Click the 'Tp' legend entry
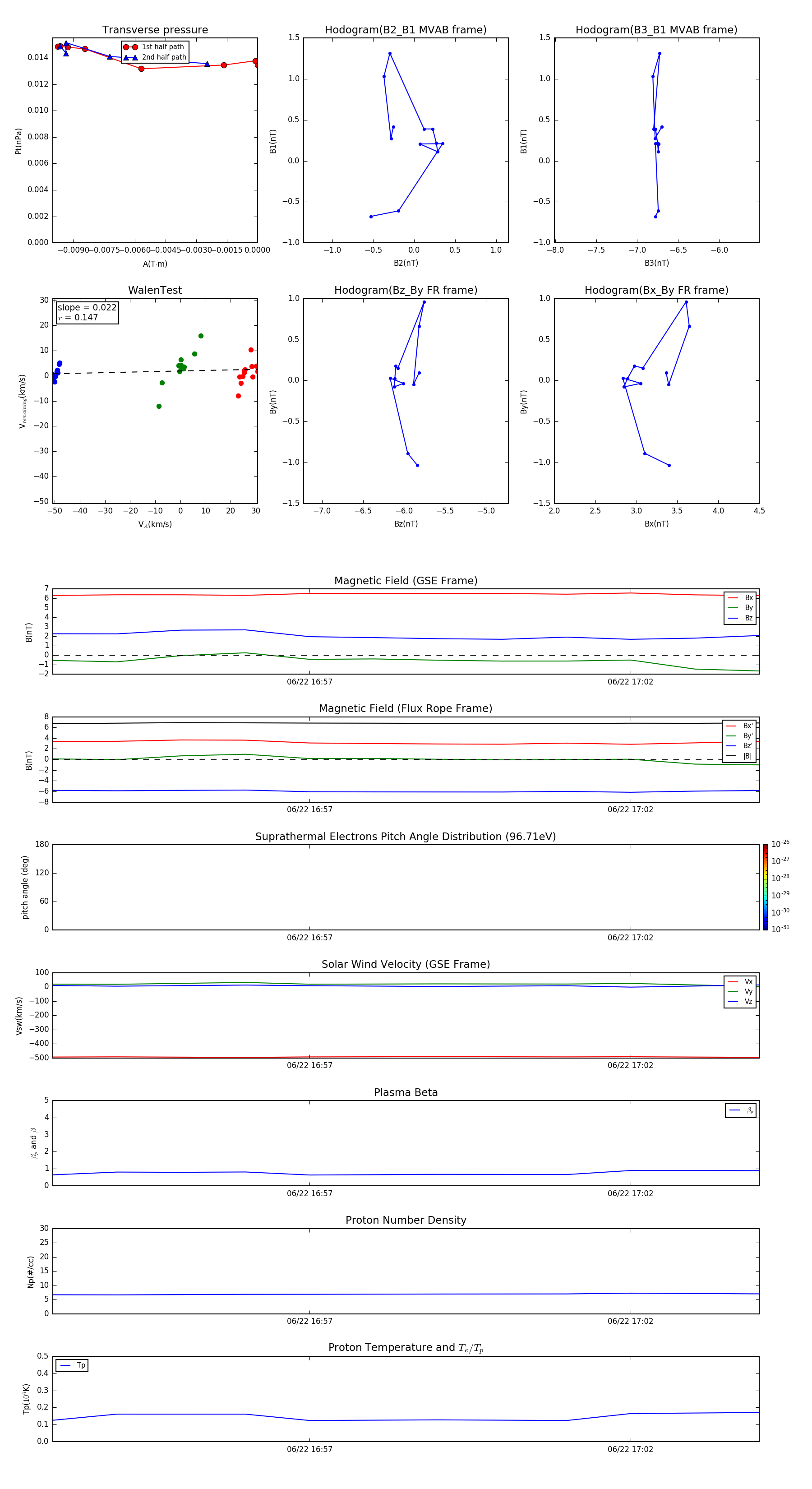 pyautogui.click(x=72, y=1365)
